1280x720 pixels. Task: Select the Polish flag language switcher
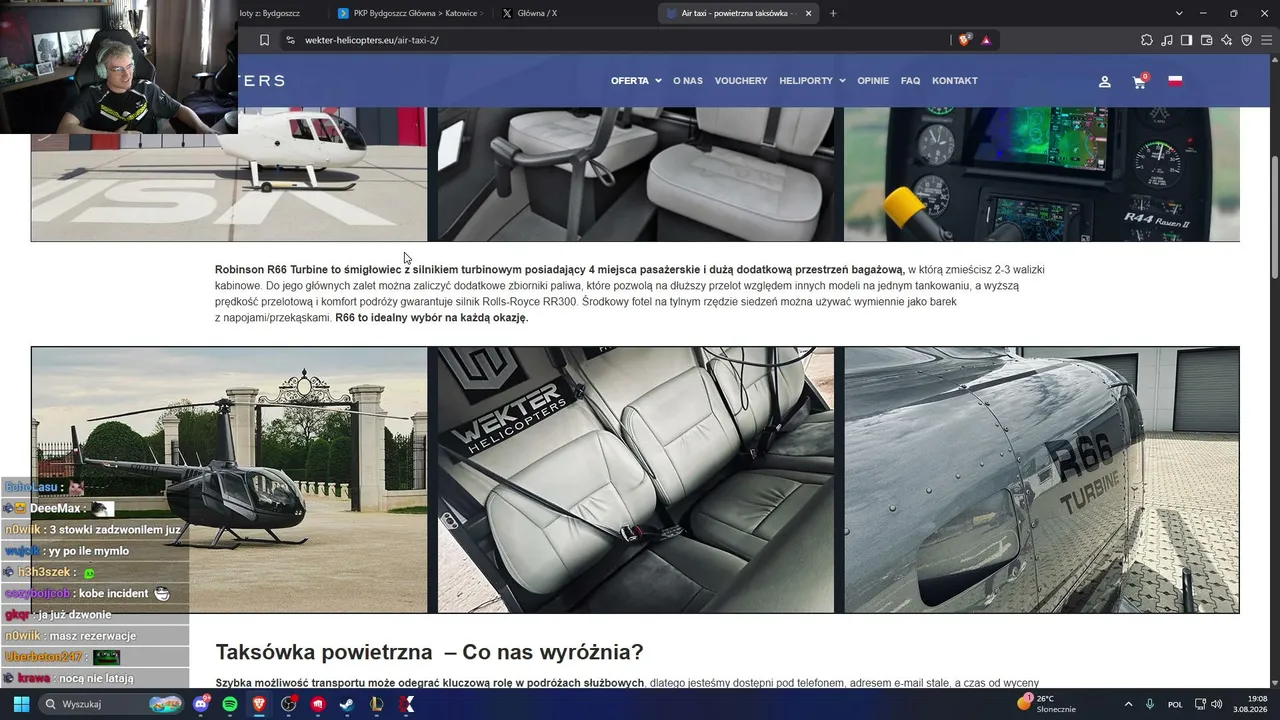[1175, 81]
